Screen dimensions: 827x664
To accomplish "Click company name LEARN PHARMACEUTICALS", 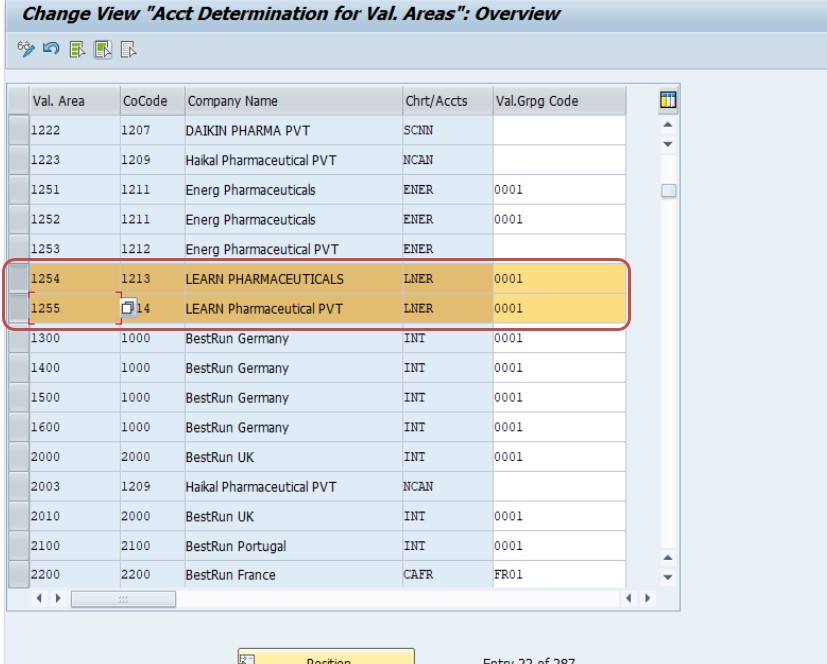I will coord(264,278).
